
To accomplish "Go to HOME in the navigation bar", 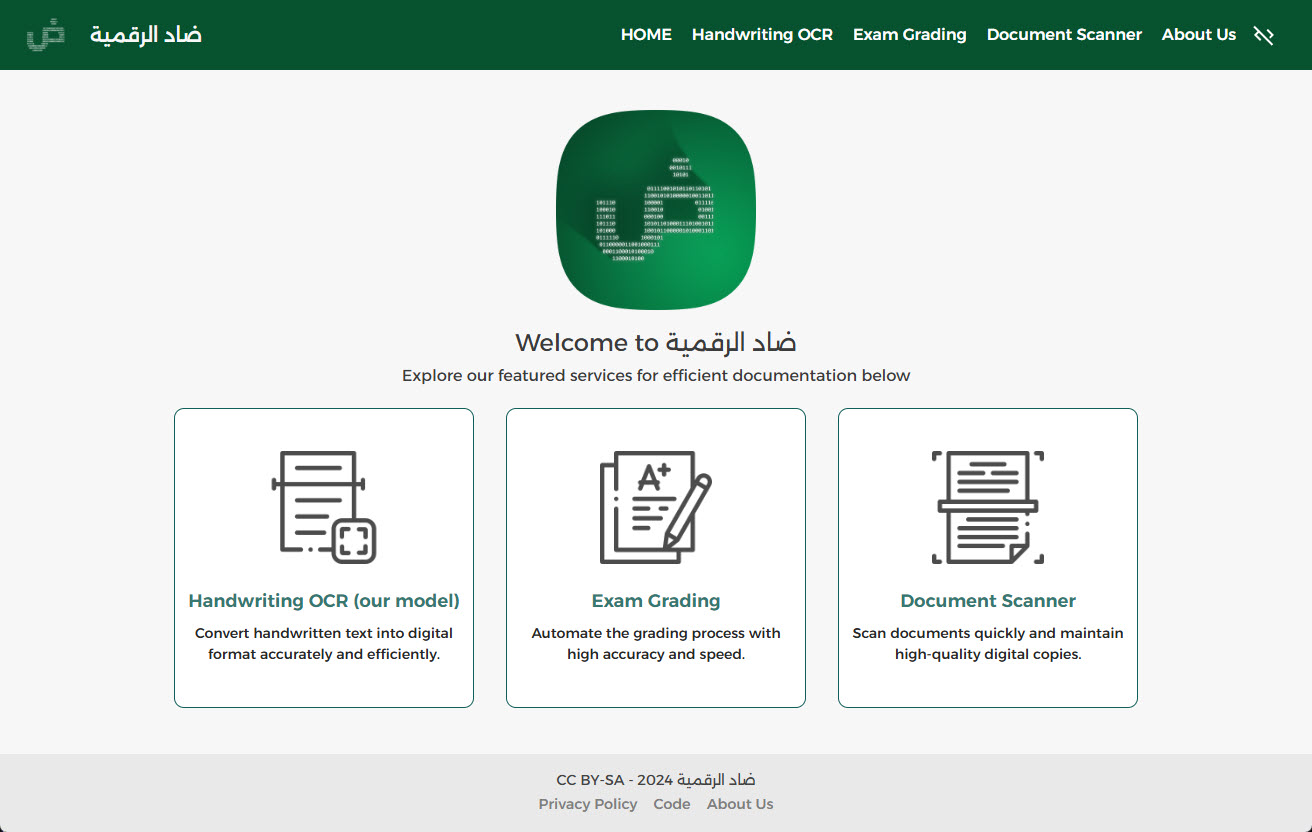I will tap(646, 35).
